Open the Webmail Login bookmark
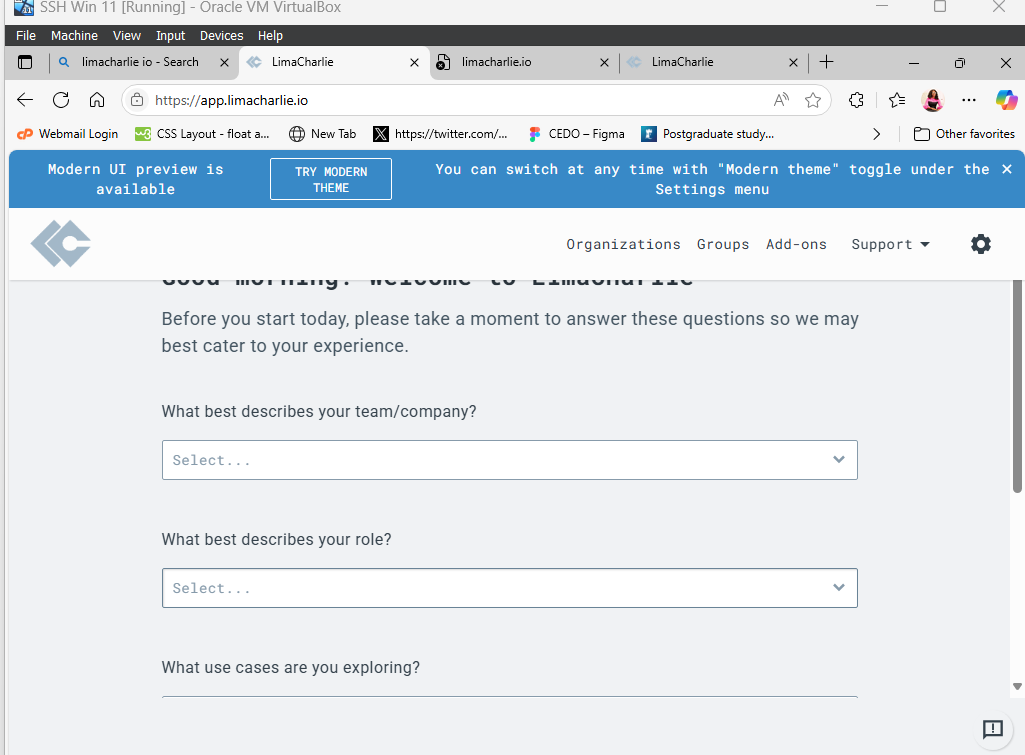The width and height of the screenshot is (1025, 755). (67, 134)
